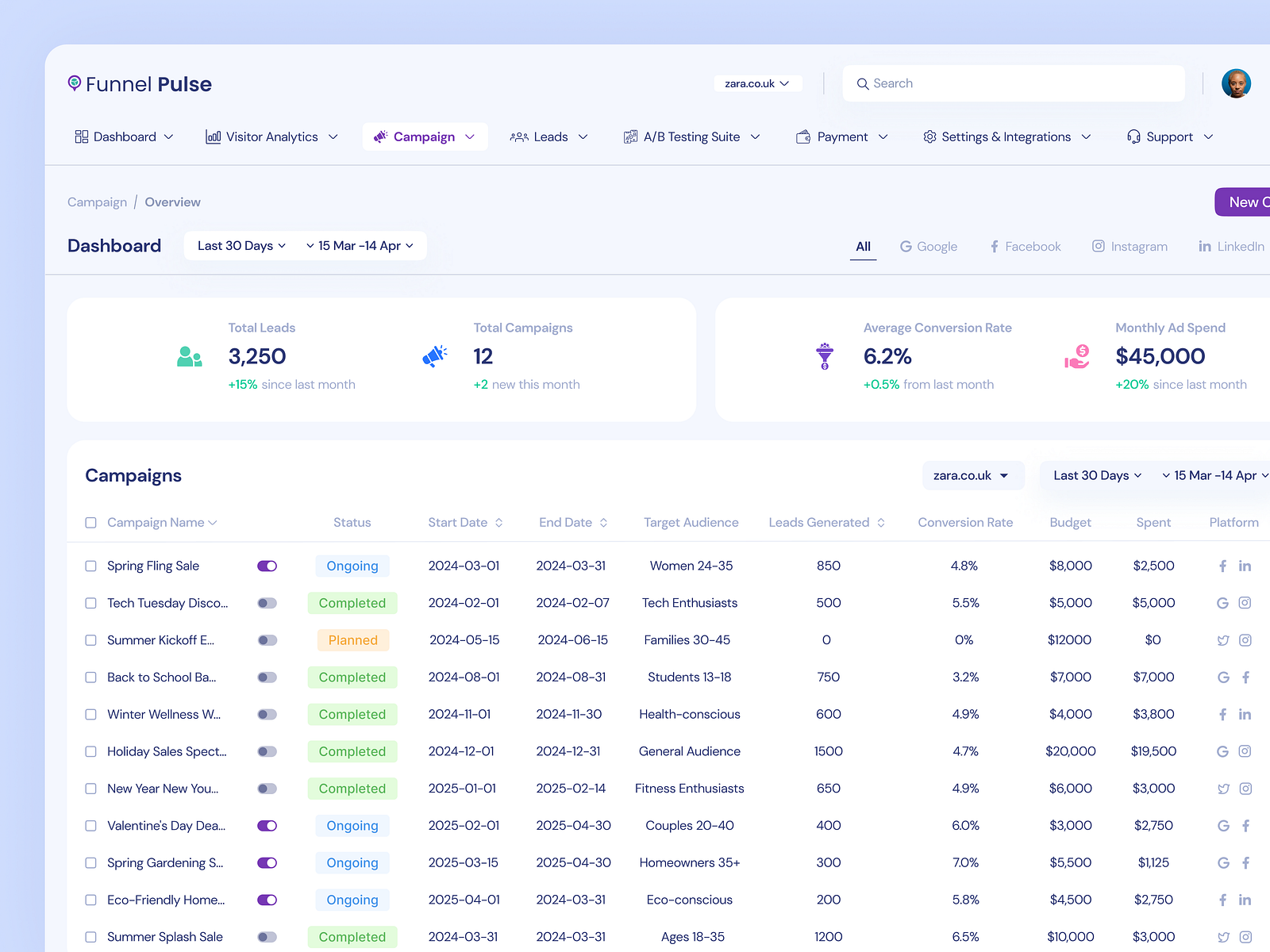Navigate back via the Campaign breadcrumb link
Screen dimensions: 1270x952
click(x=96, y=202)
